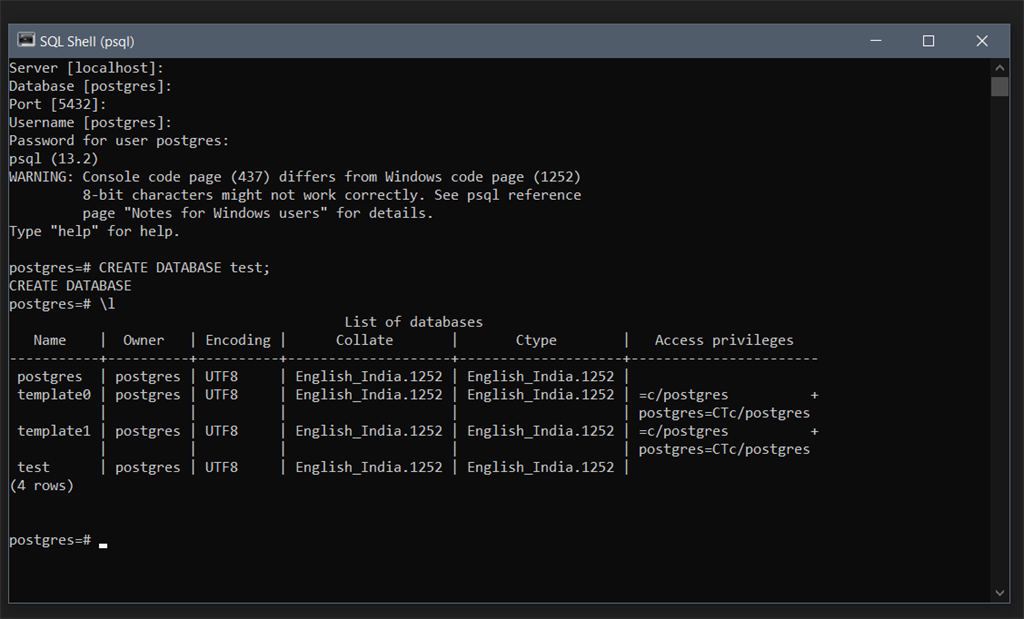Click the Encoding column header
The image size is (1024, 619).
coord(238,340)
